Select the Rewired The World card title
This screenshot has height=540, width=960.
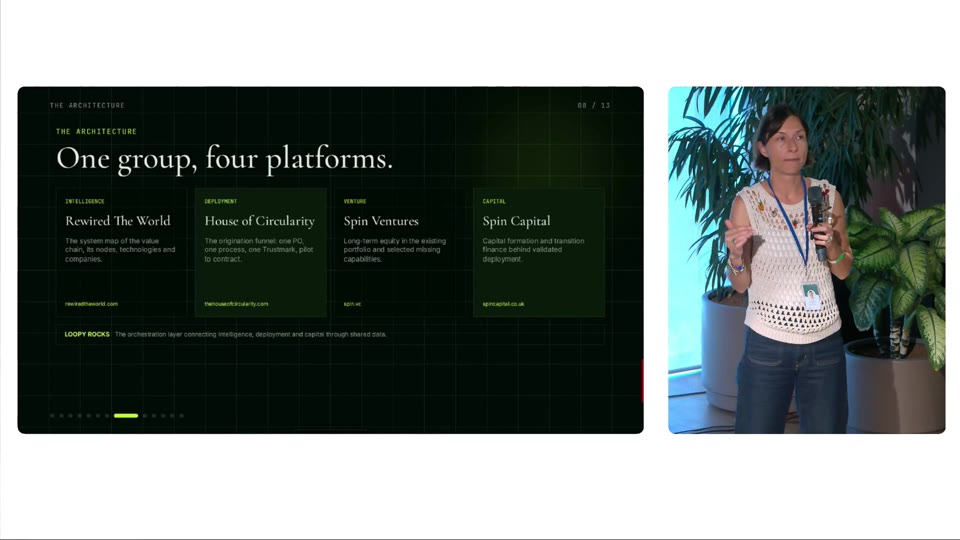click(118, 221)
